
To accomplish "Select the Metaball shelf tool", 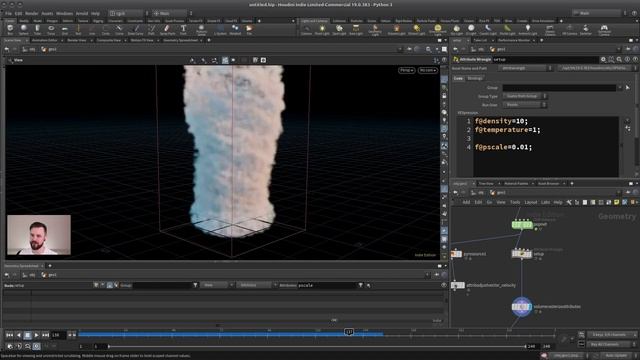I will [x=235, y=29].
